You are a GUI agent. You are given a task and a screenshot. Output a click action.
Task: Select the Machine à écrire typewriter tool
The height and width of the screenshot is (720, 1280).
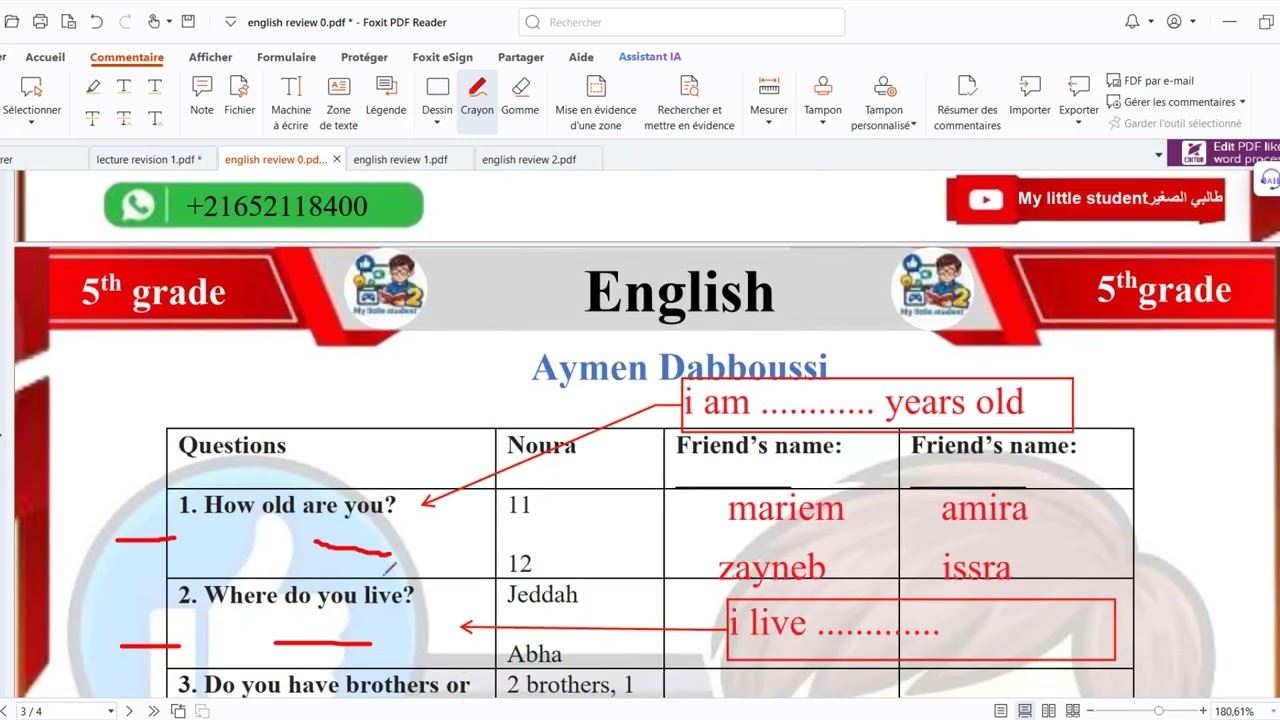click(291, 103)
